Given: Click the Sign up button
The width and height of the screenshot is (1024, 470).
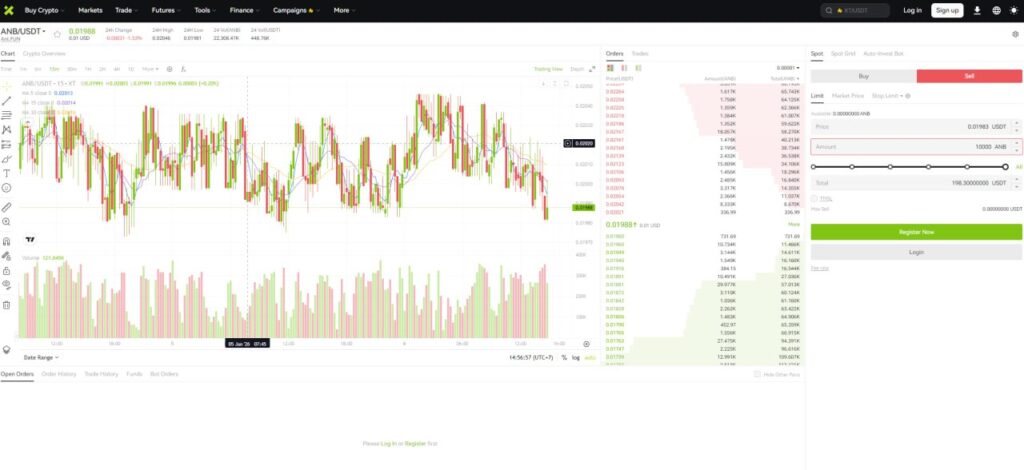Looking at the screenshot, I should [947, 10].
